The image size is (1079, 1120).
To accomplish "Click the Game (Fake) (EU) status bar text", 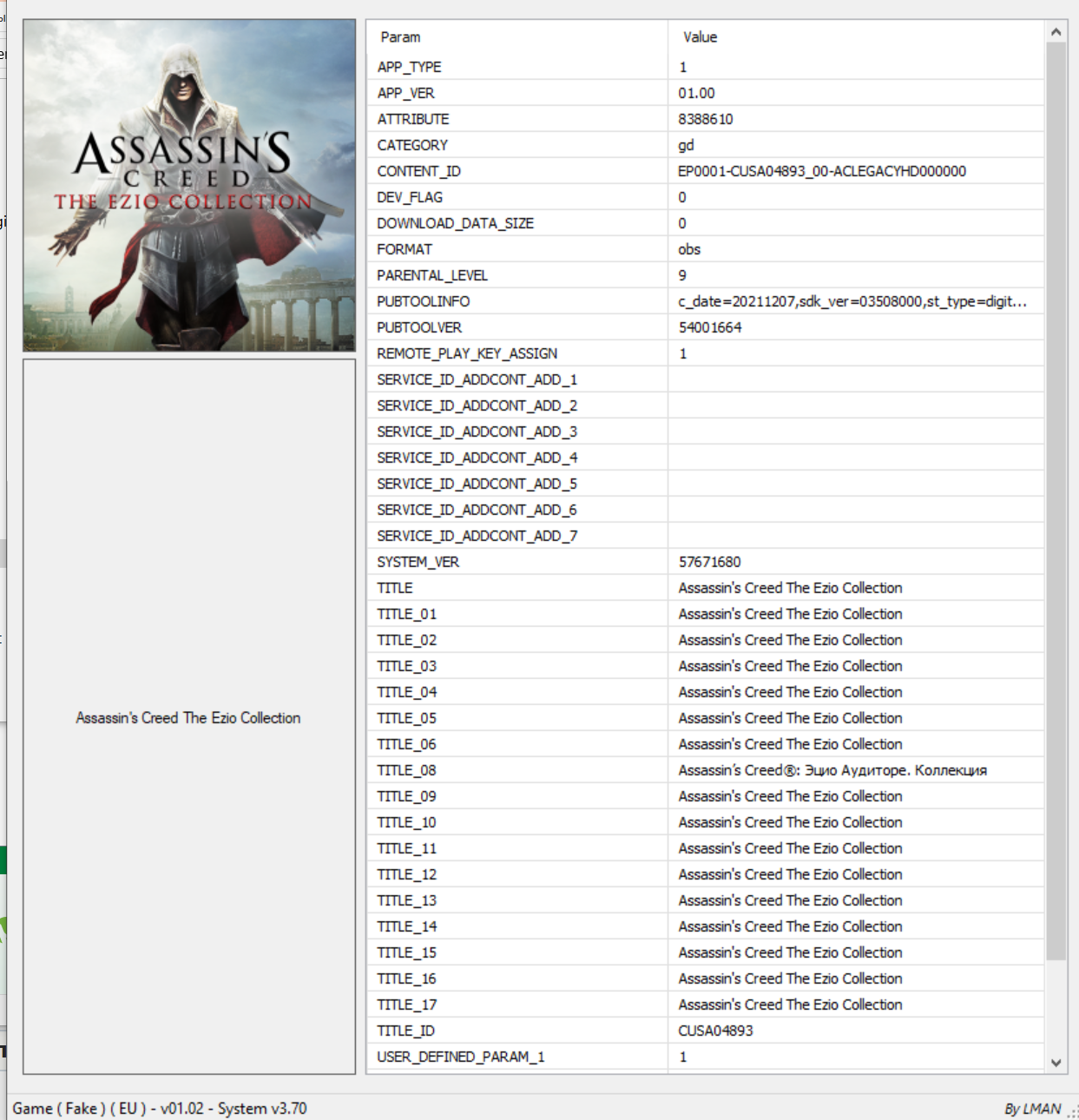I will [x=160, y=1109].
